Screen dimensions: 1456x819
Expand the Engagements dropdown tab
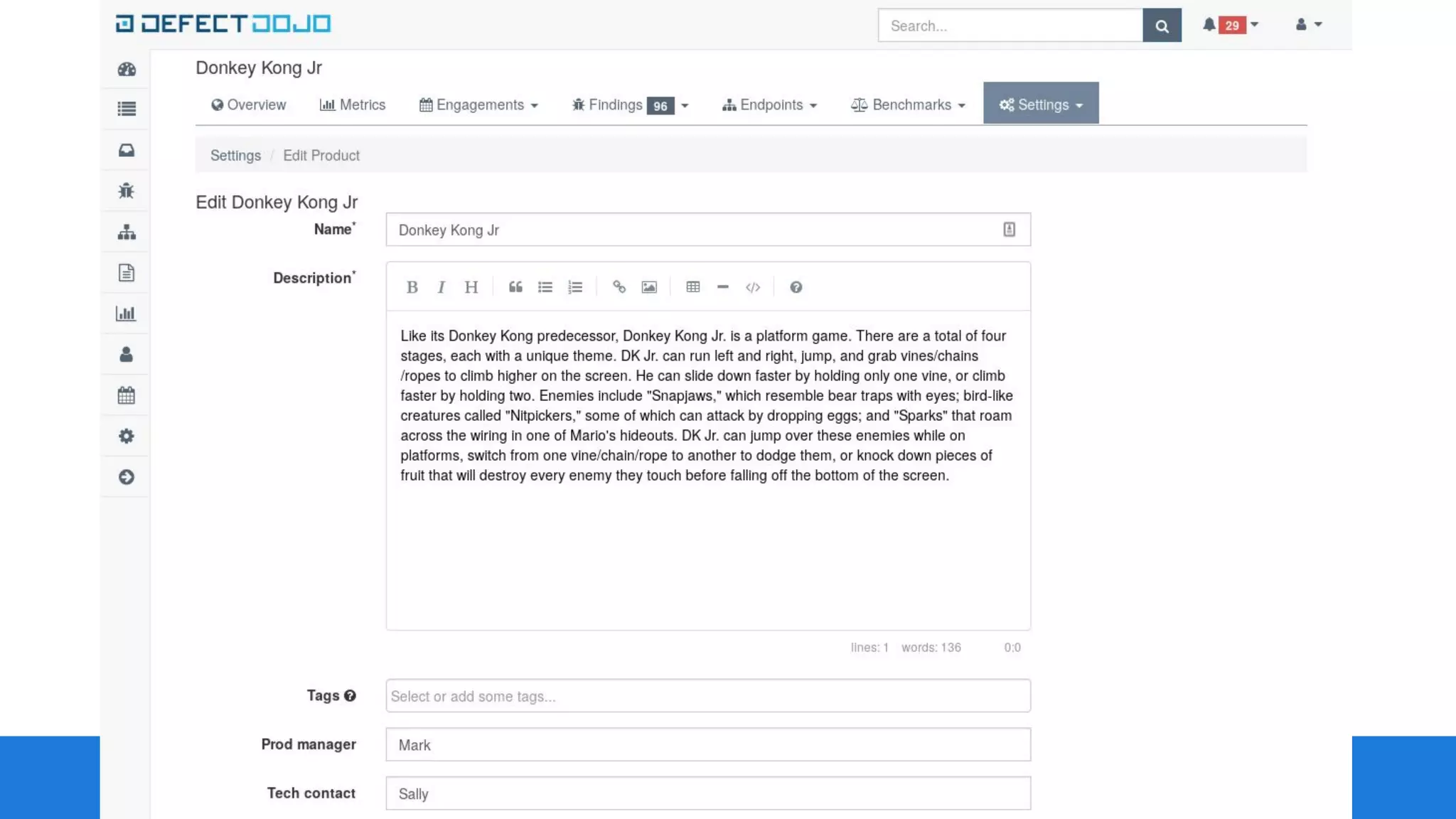point(478,105)
